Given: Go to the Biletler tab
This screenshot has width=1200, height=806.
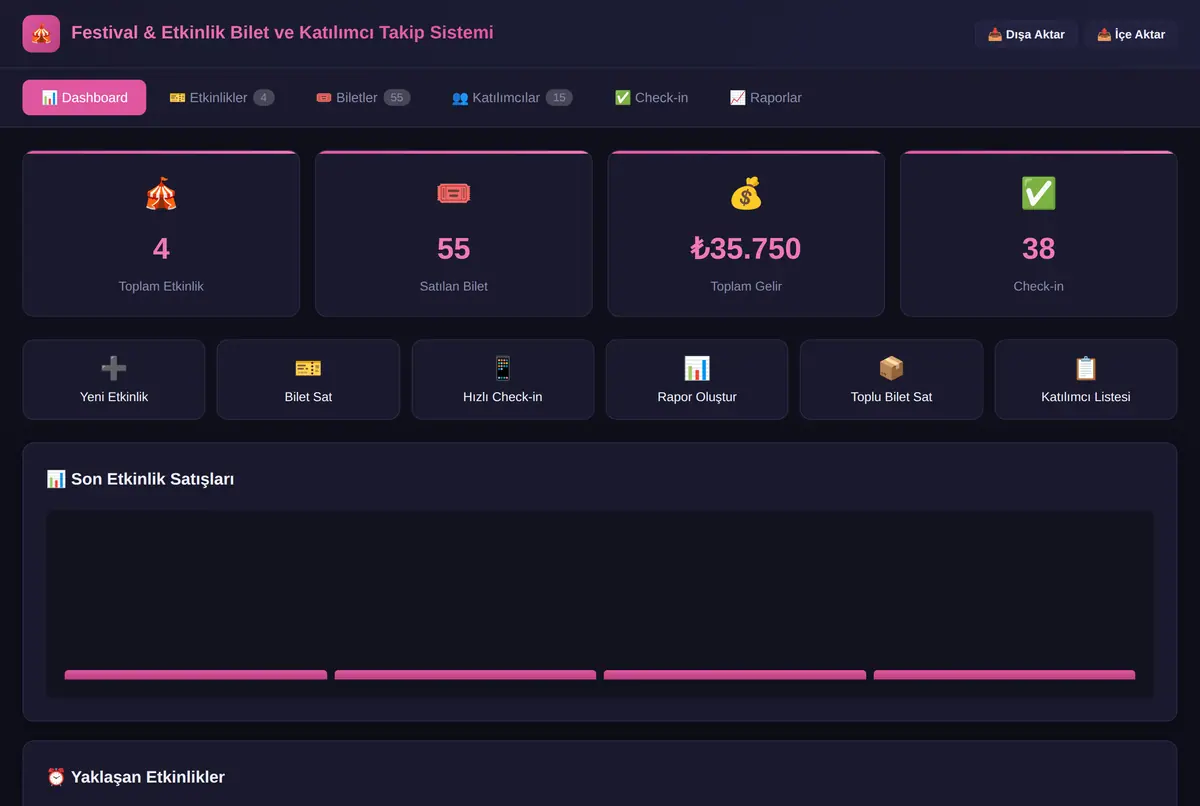Looking at the screenshot, I should point(363,98).
